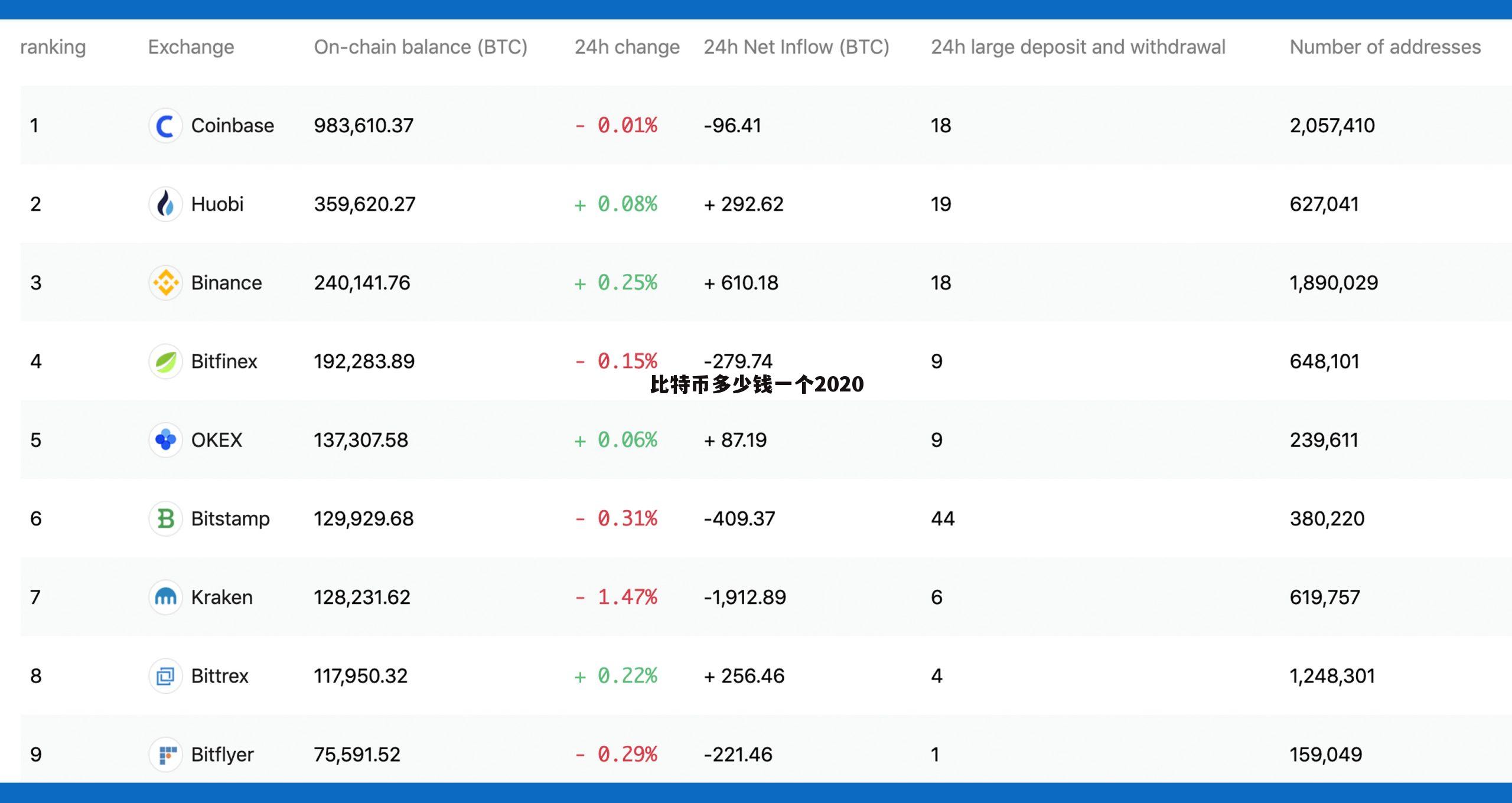Screen dimensions: 1512x803
Task: Select the Exchange column header
Action: pos(191,47)
